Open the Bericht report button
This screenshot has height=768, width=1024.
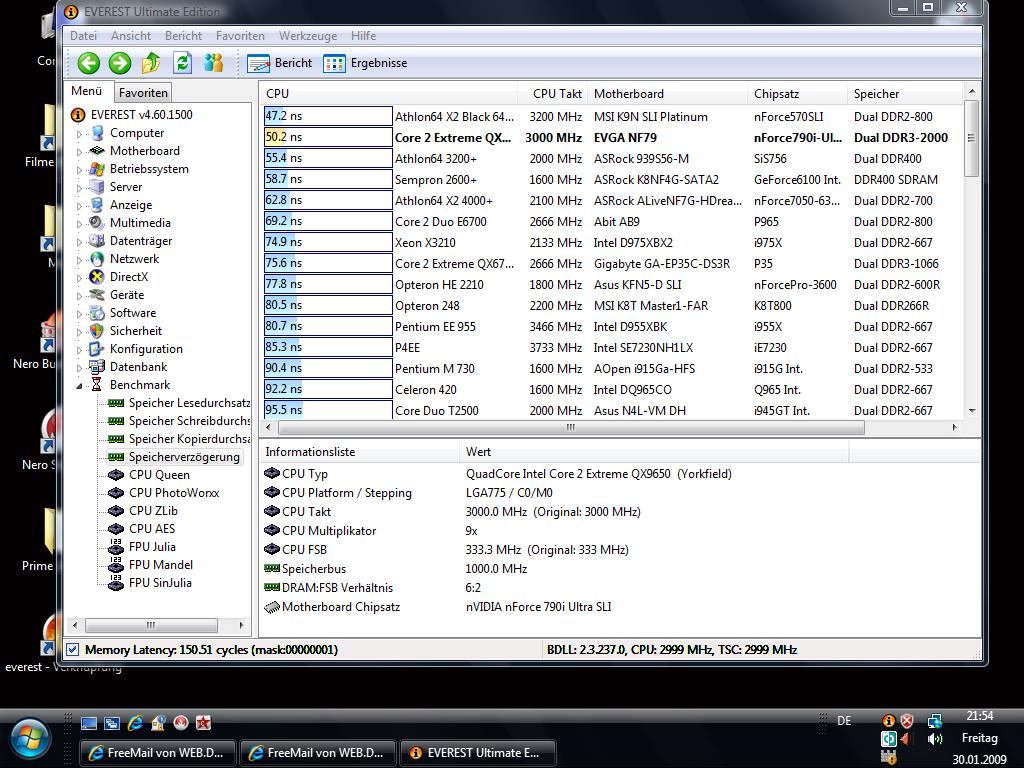pyautogui.click(x=280, y=63)
